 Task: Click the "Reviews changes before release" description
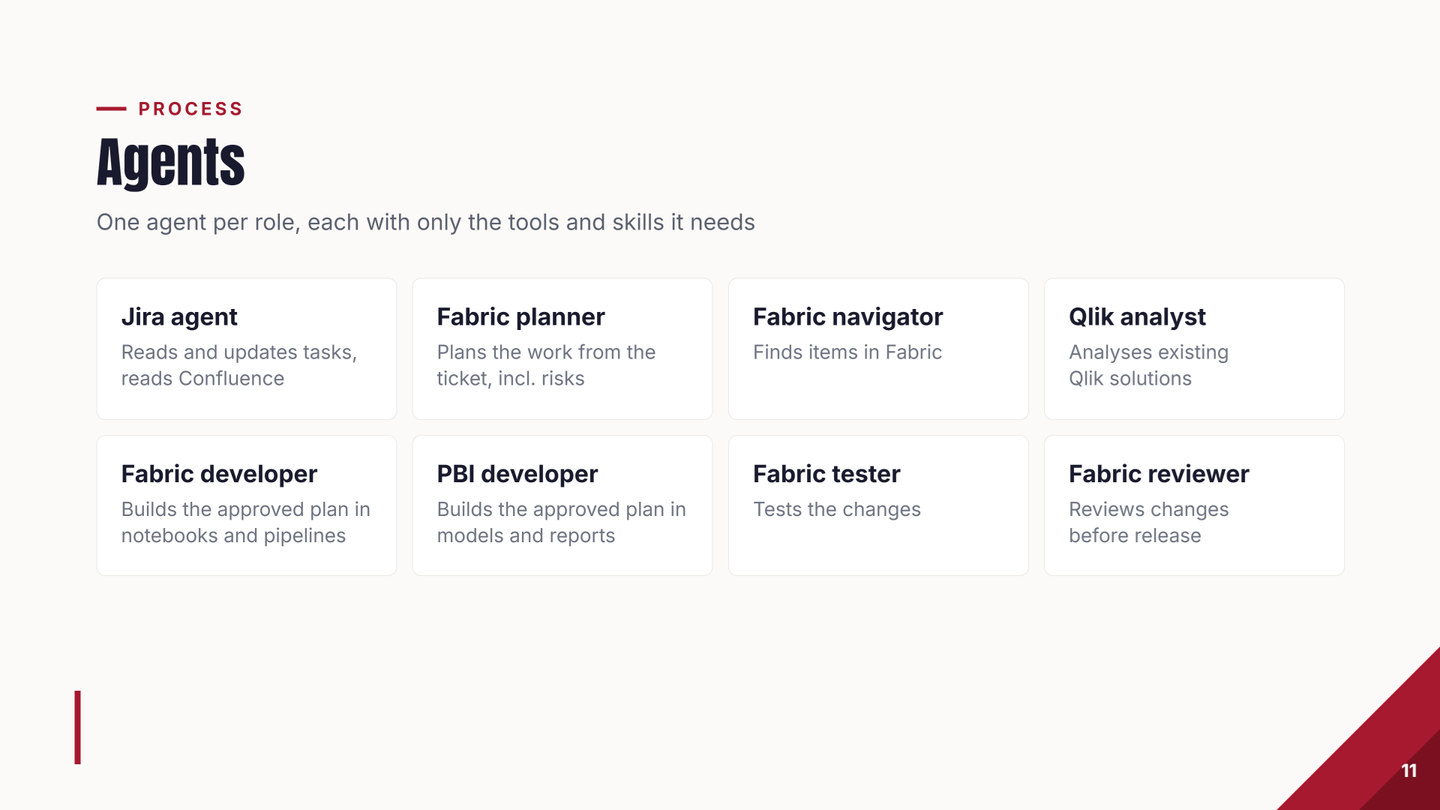coord(1149,522)
